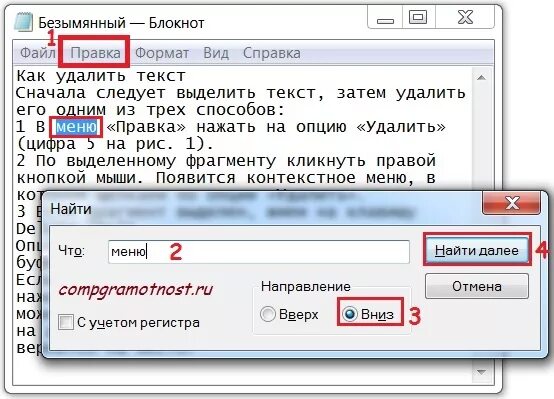Click the highlighted word меню in text
Screen dimensions: 554x399
point(76,127)
